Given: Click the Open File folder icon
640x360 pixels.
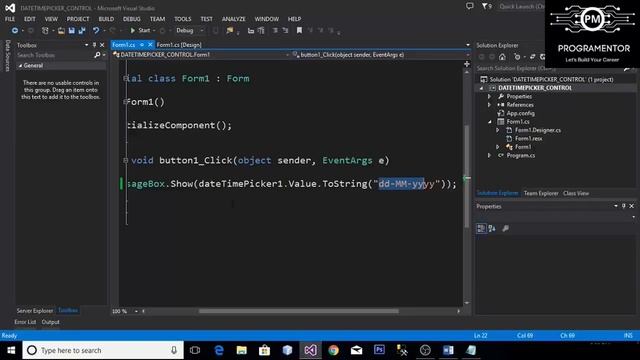Looking at the screenshot, I should click(61, 31).
